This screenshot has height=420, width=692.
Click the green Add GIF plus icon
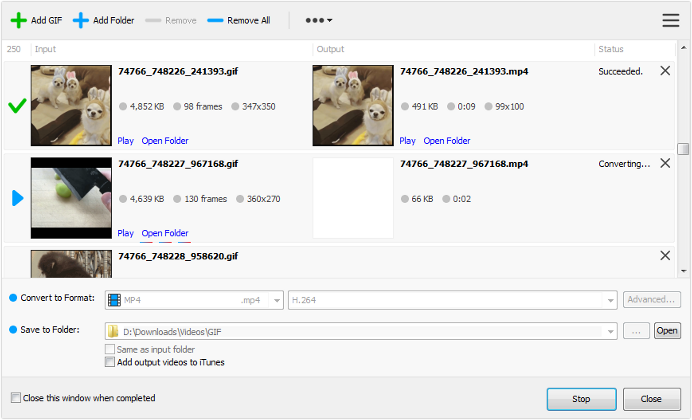pyautogui.click(x=18, y=20)
